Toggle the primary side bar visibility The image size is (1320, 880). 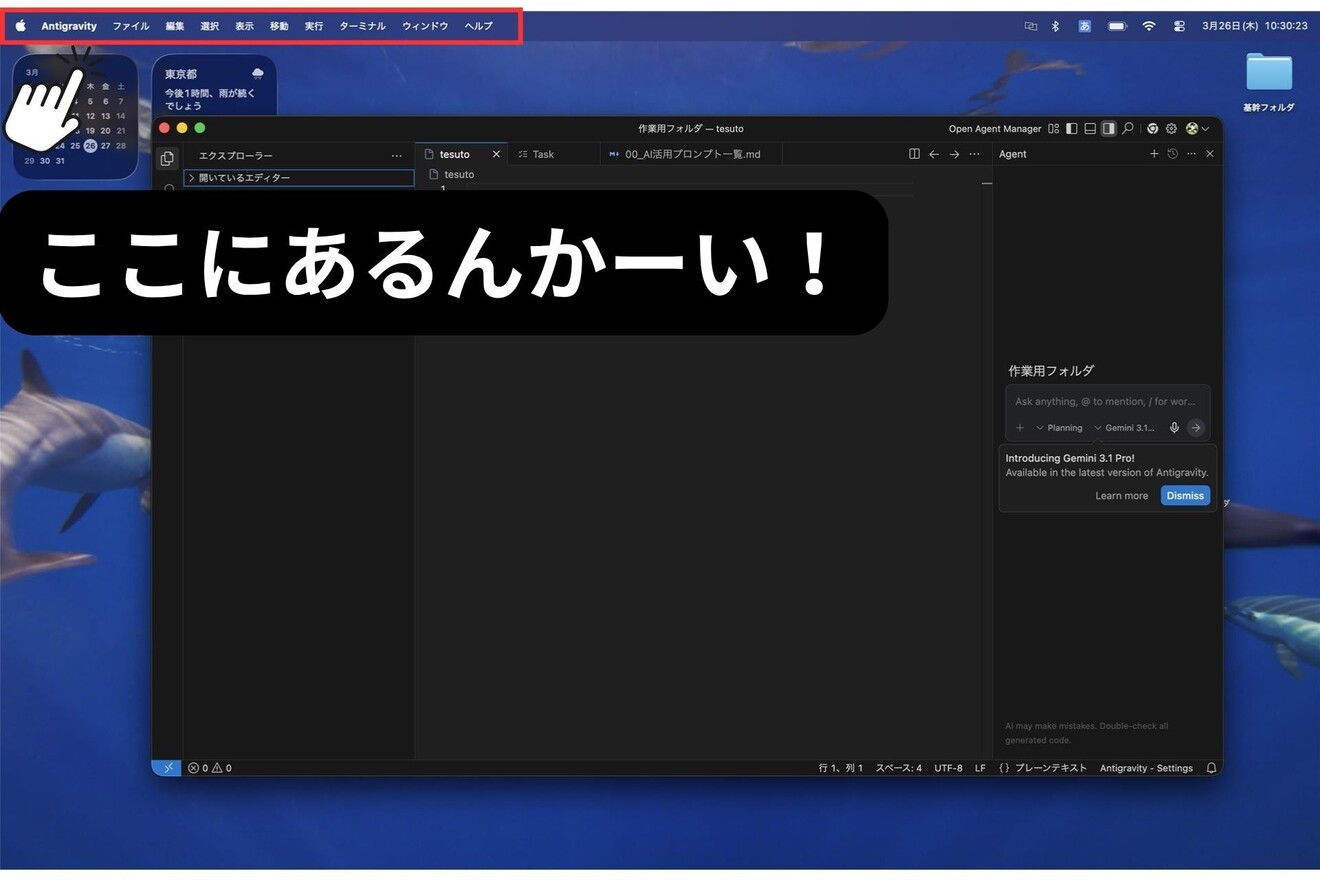click(1072, 129)
